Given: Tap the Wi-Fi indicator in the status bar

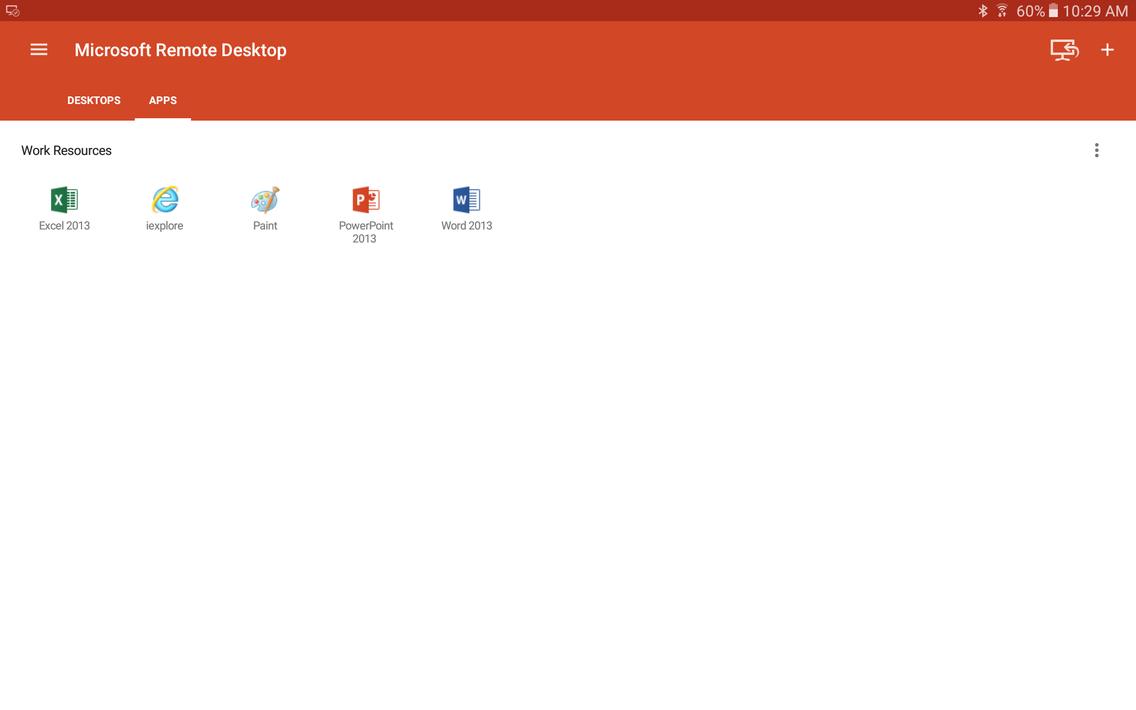Looking at the screenshot, I should click(x=1001, y=11).
